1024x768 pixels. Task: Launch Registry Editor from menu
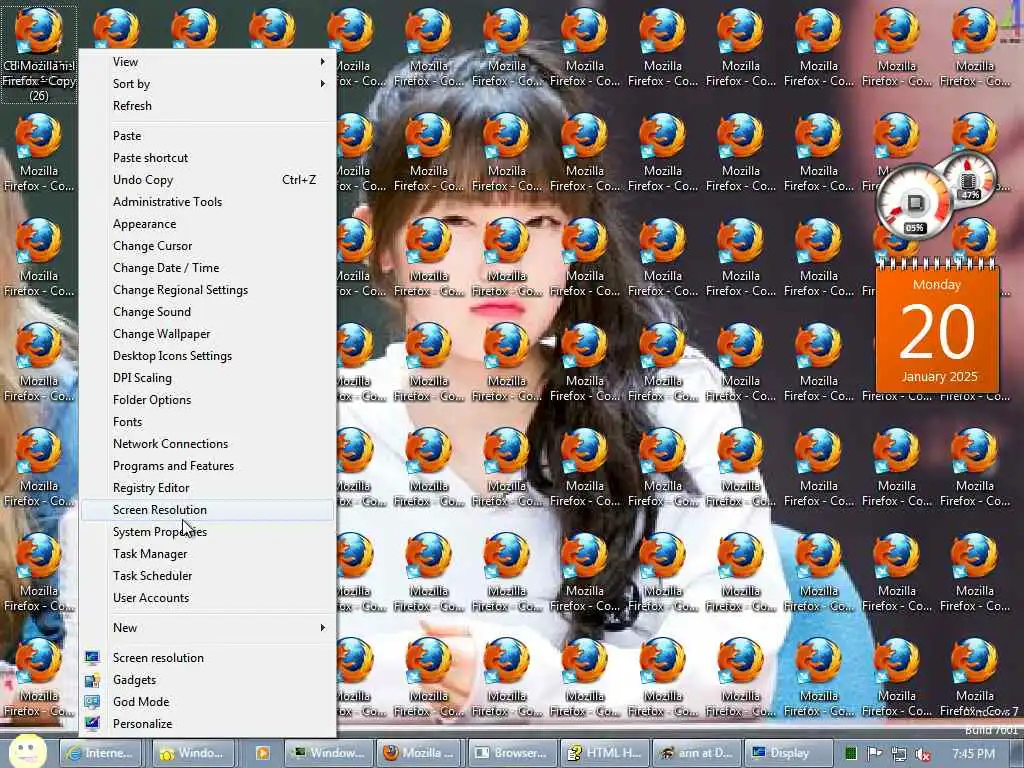208,488
